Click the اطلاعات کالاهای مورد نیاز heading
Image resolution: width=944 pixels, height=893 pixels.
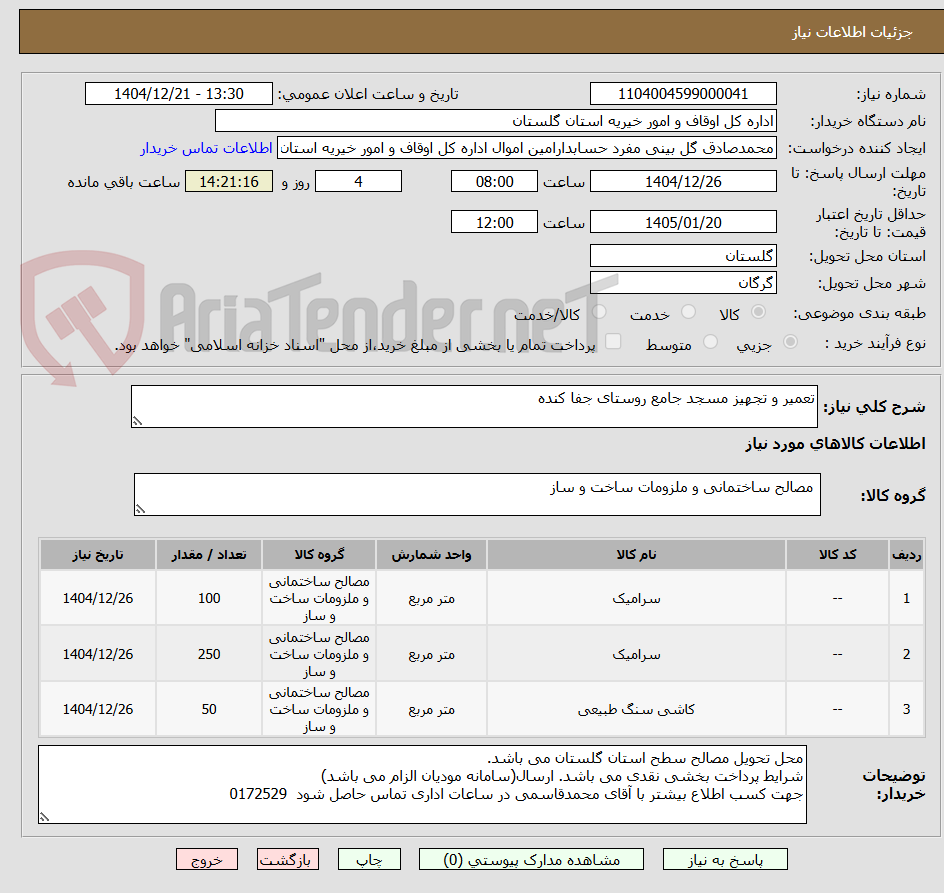tap(835, 444)
